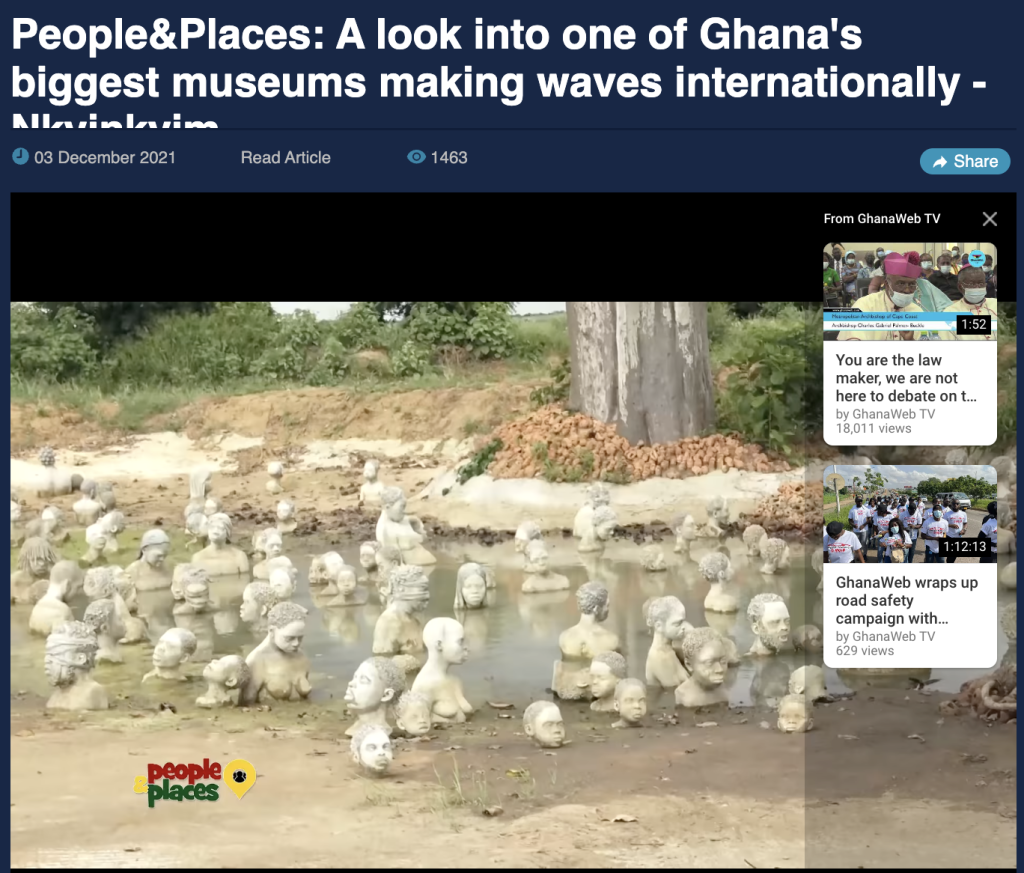Click the 1463 view count
This screenshot has width=1024, height=873.
[449, 157]
